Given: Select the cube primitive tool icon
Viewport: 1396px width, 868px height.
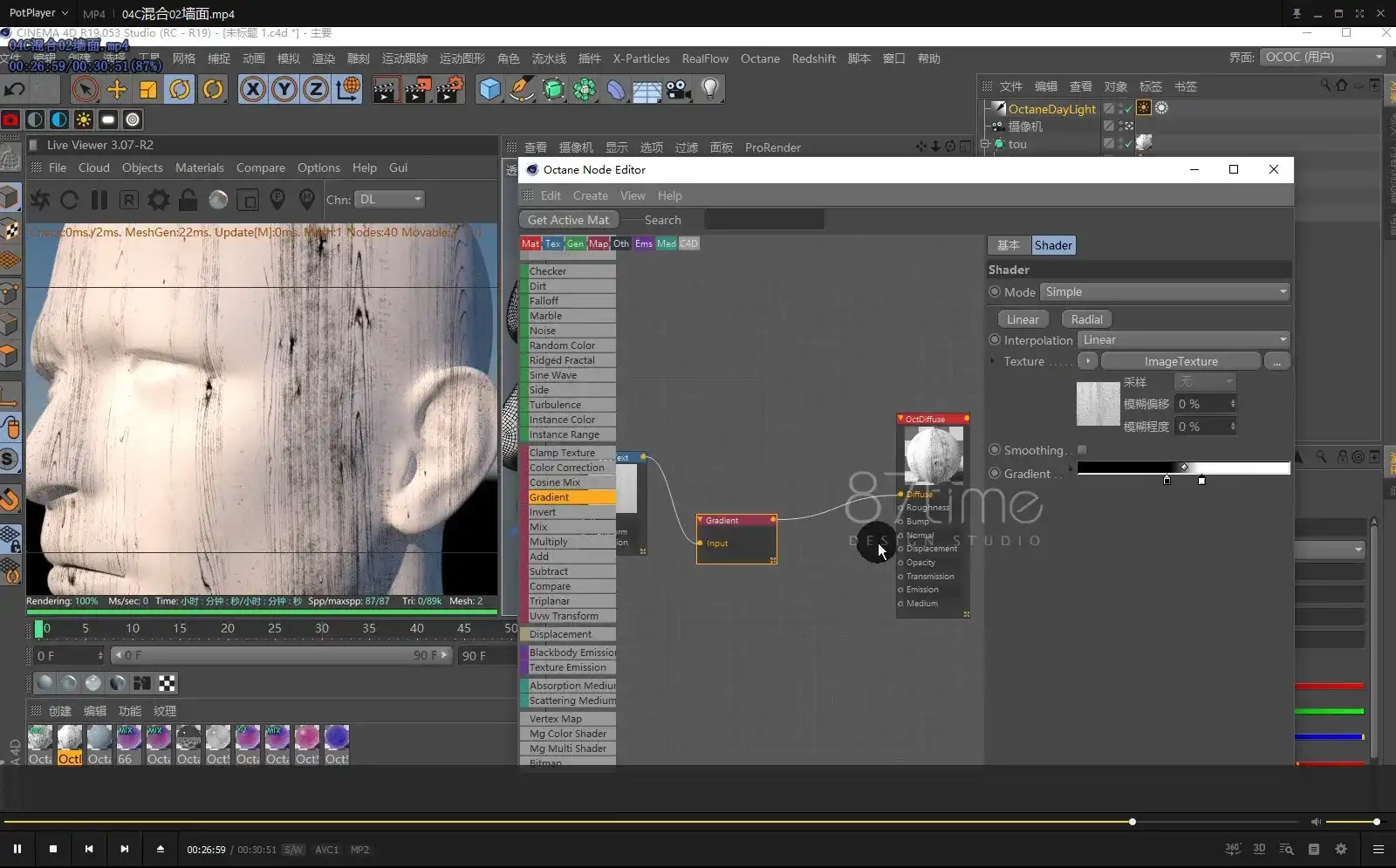Looking at the screenshot, I should coord(489,89).
